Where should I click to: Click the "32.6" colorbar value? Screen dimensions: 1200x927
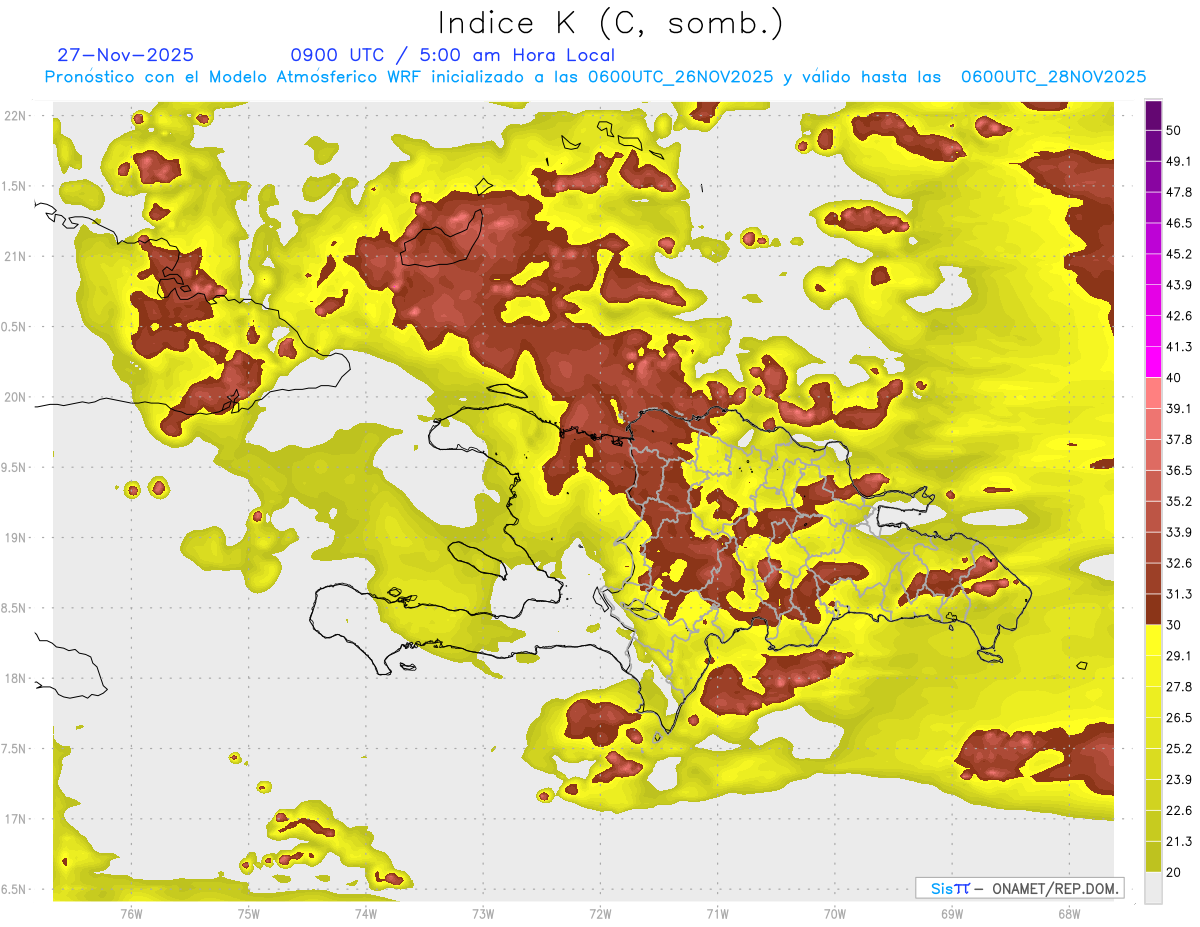click(1179, 563)
